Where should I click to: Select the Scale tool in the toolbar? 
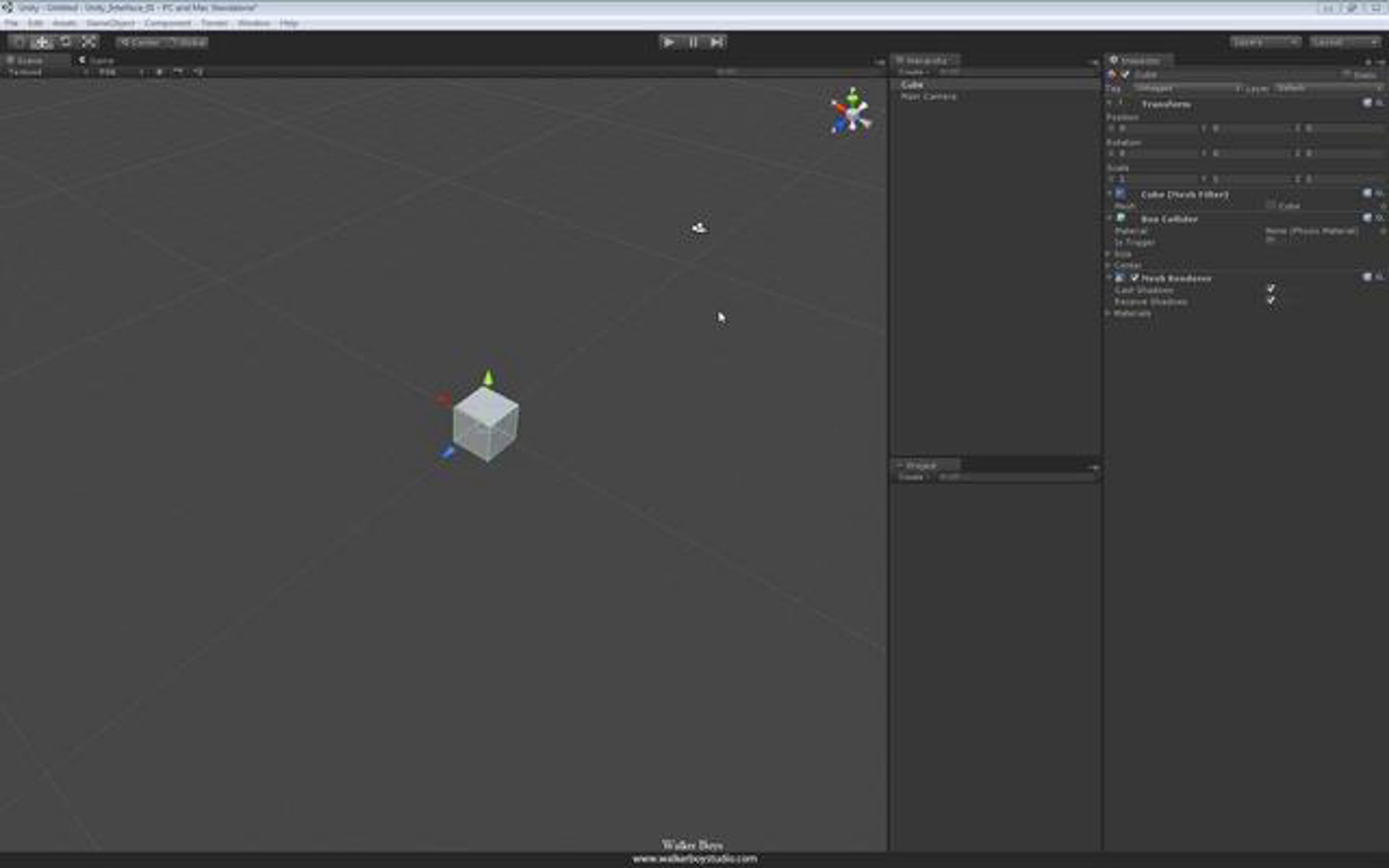pos(89,42)
